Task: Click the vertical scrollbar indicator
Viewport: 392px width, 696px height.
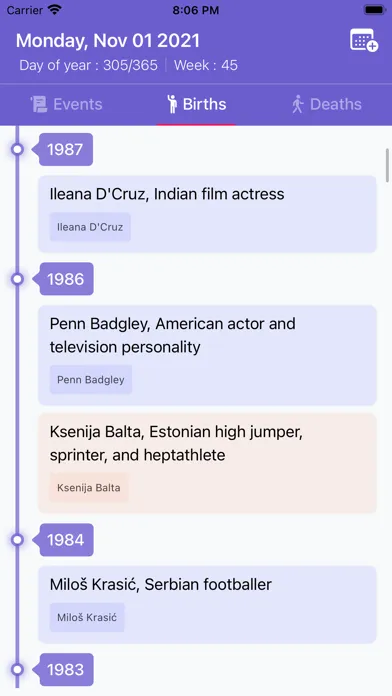Action: pos(388,165)
